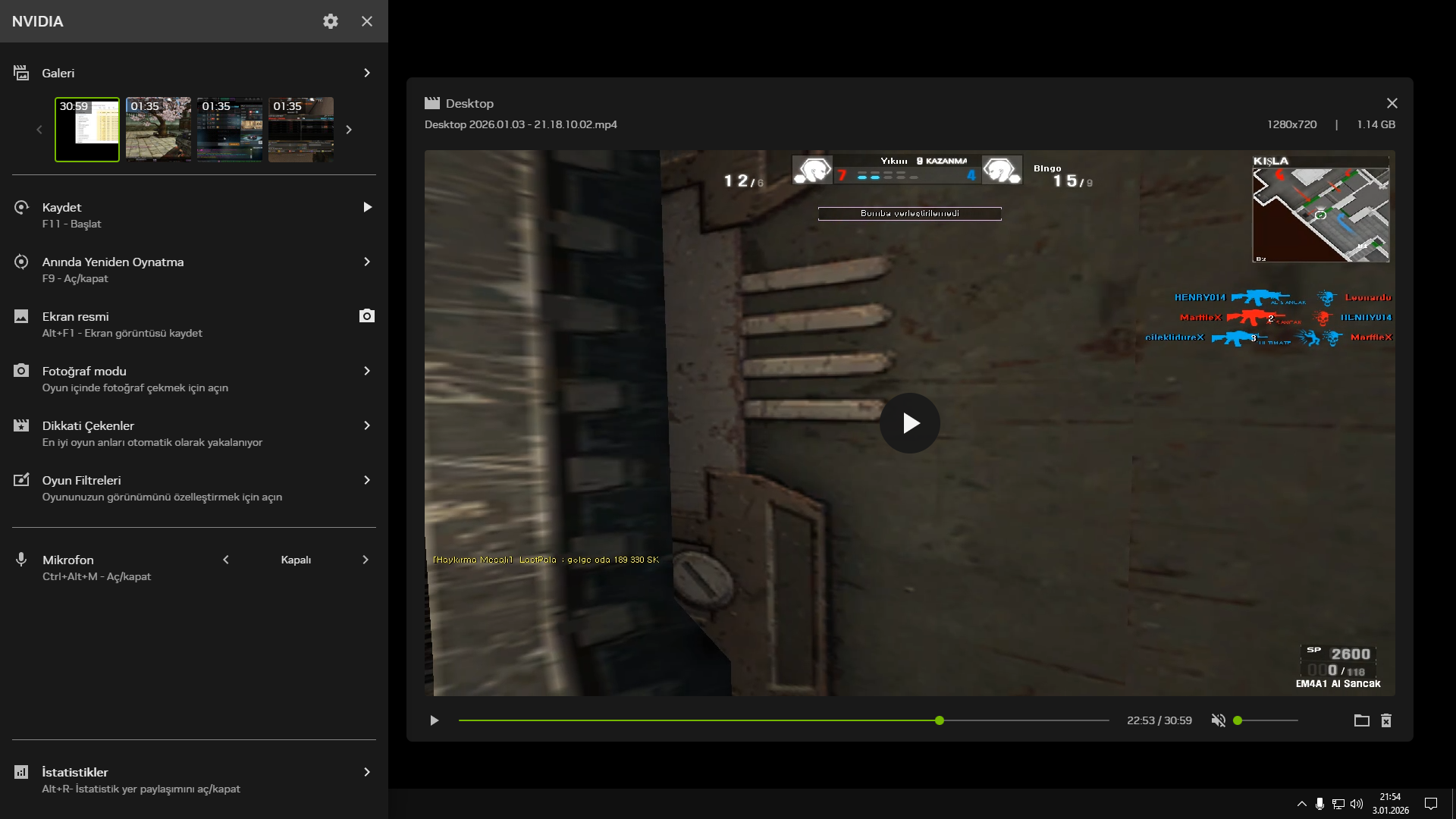Switch microphone mode to next option

pos(366,560)
